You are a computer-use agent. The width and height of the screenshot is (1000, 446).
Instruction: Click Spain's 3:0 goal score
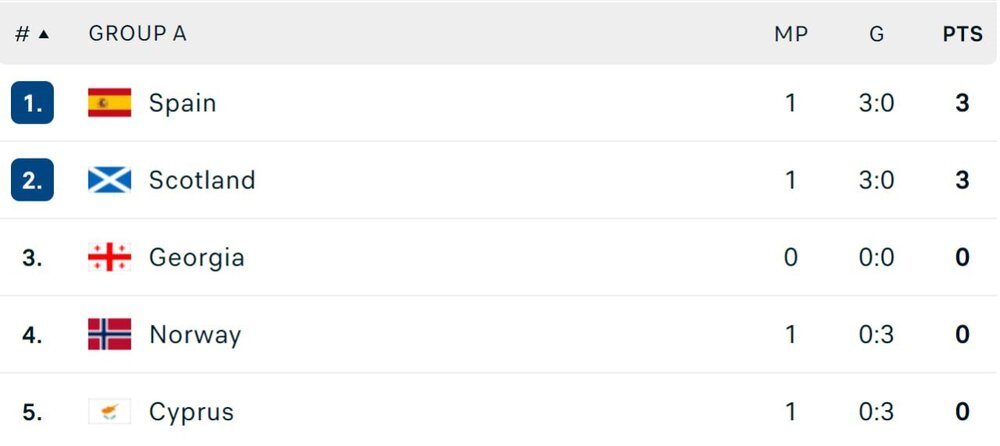click(876, 103)
